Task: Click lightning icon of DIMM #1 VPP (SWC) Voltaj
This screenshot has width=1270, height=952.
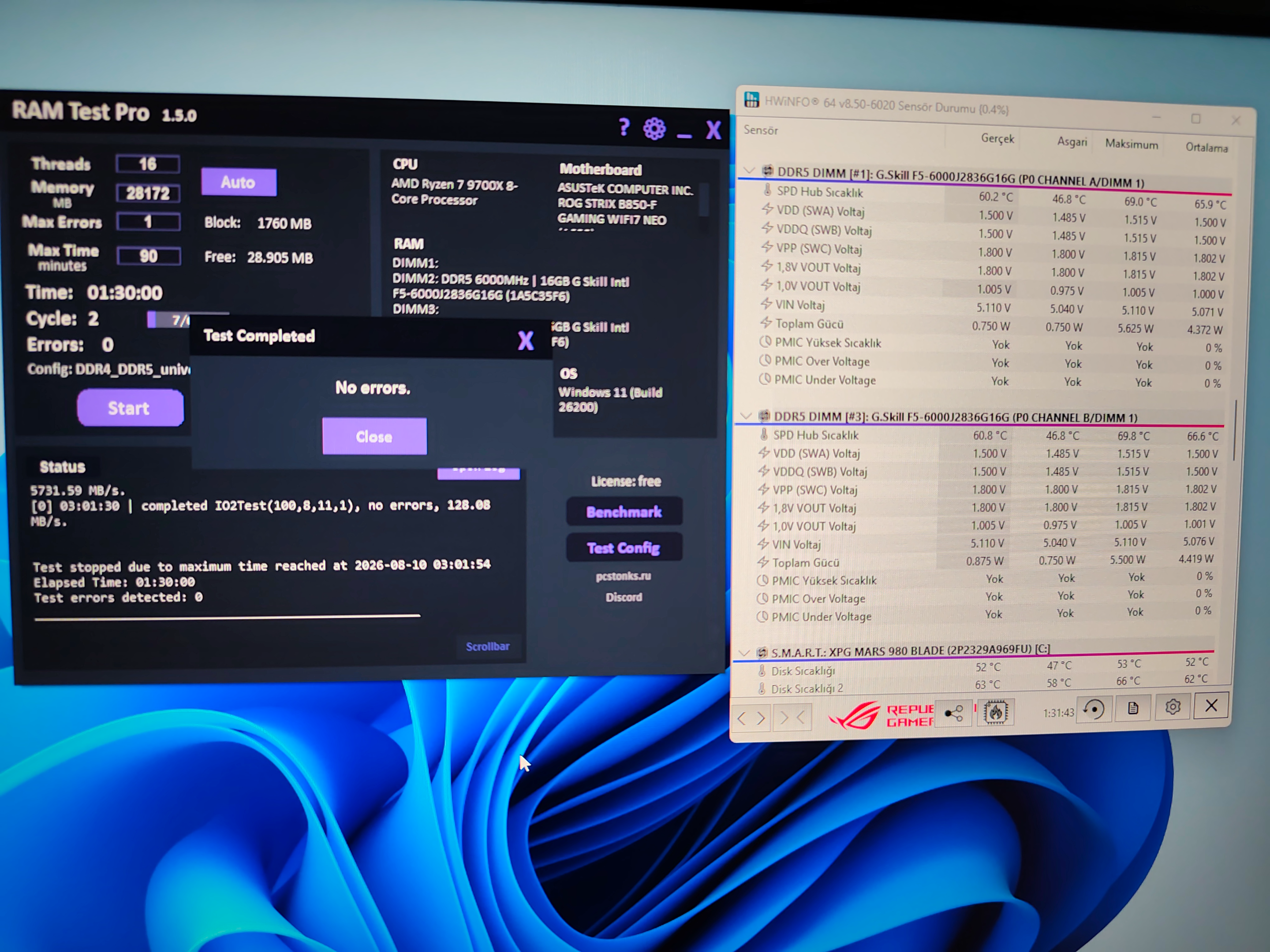Action: click(767, 247)
